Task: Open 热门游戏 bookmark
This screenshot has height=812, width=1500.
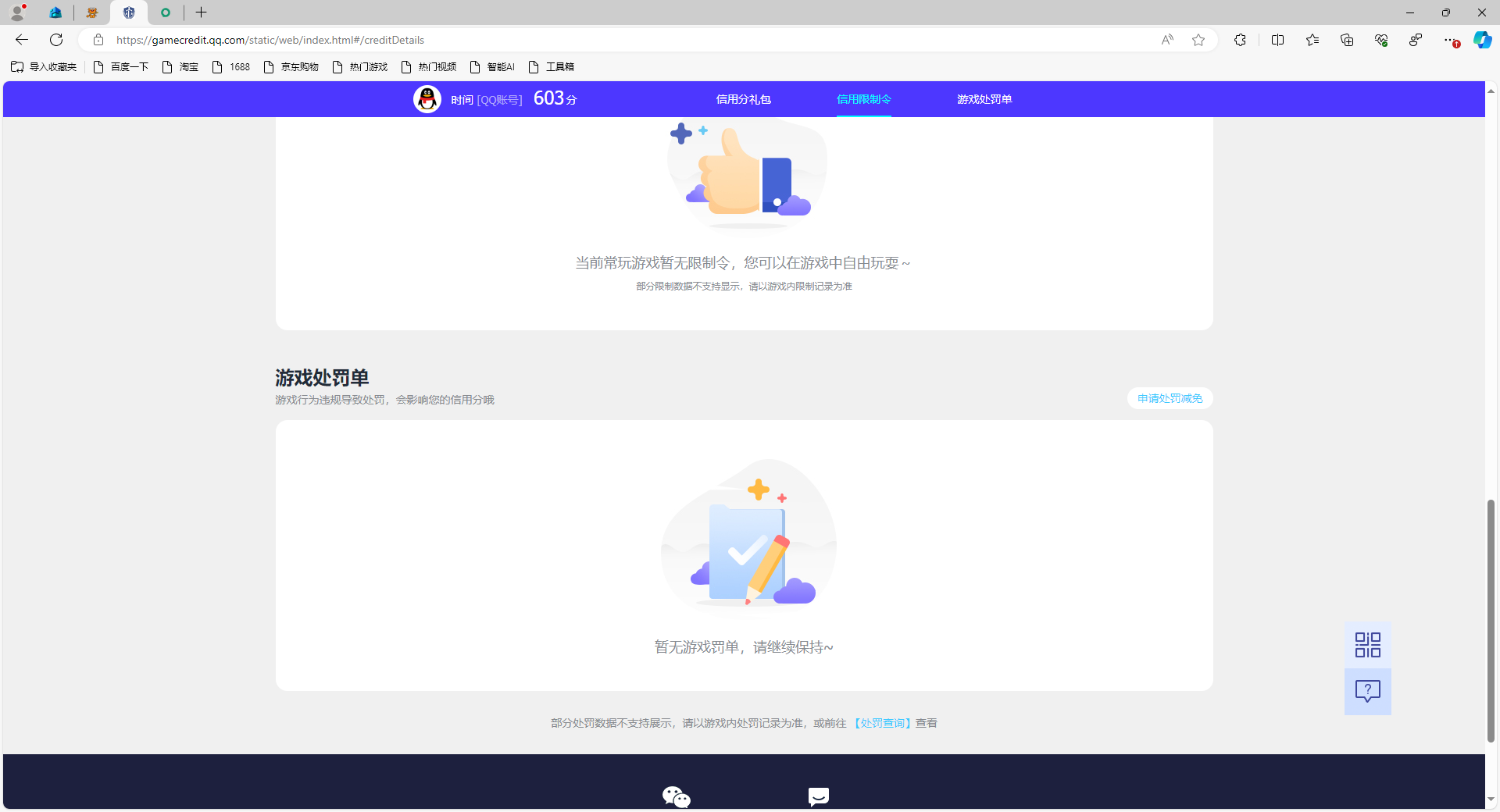Action: (360, 67)
